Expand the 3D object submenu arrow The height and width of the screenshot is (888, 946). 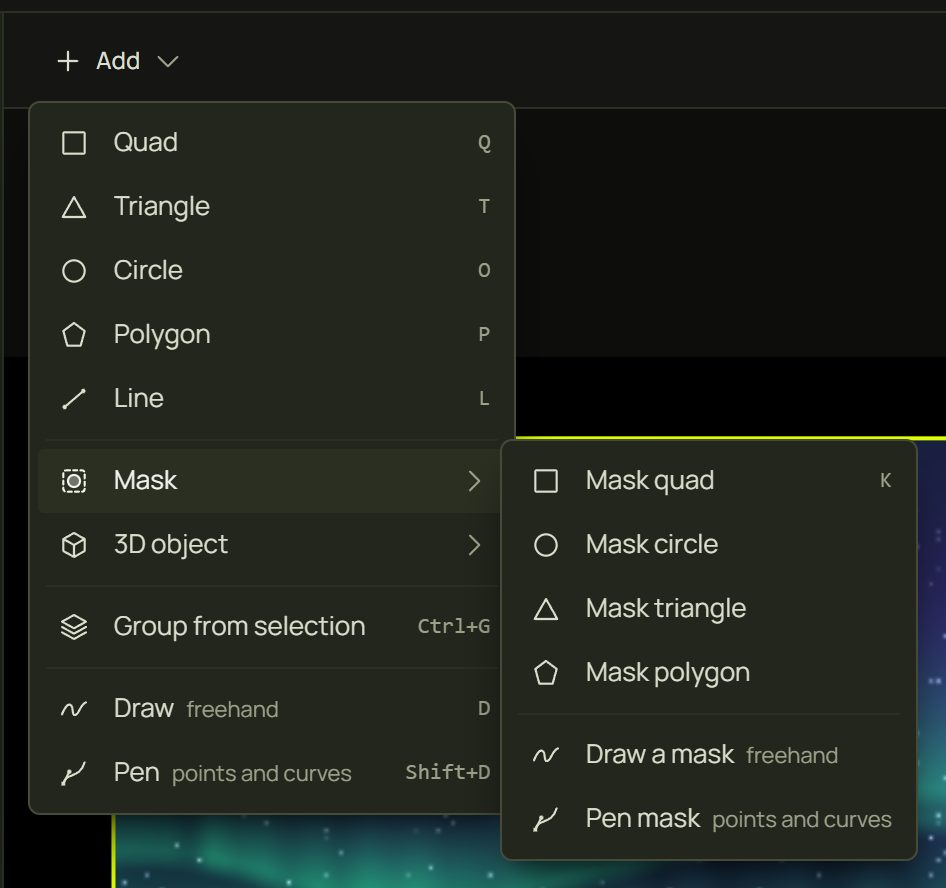click(x=475, y=545)
